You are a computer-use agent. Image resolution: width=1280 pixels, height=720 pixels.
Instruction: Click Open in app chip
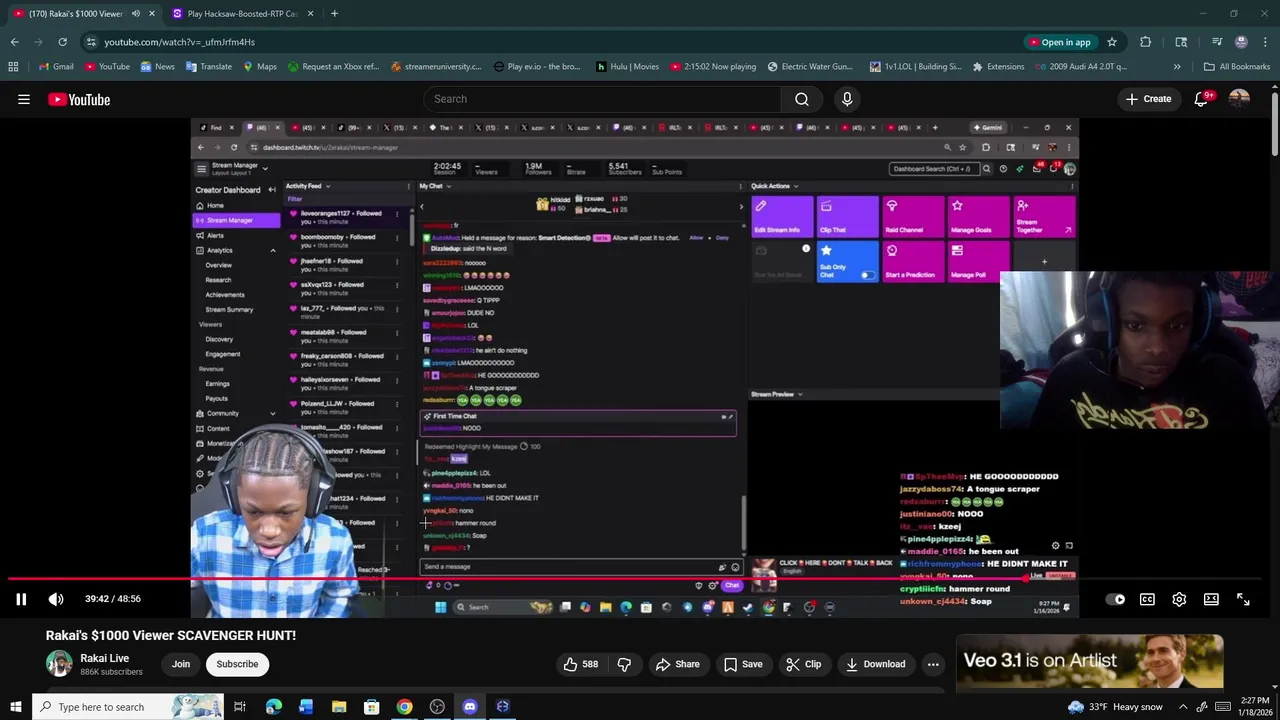click(1060, 42)
